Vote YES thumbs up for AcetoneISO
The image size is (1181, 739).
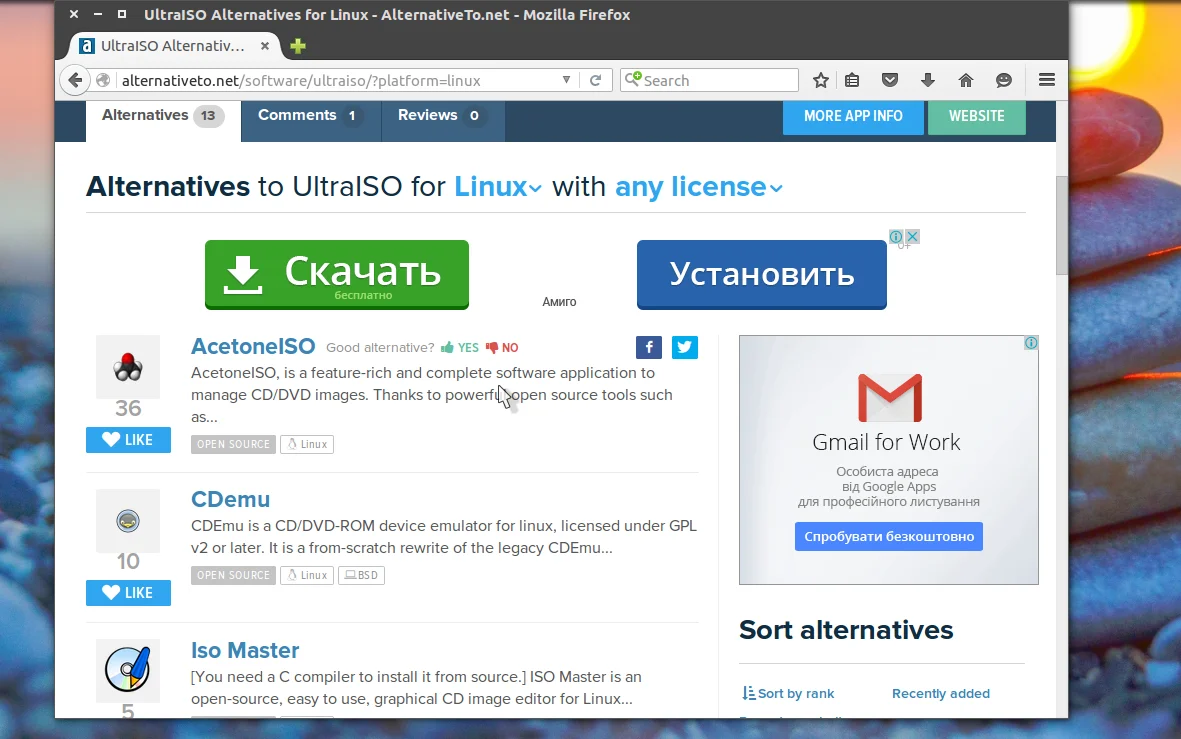click(459, 347)
